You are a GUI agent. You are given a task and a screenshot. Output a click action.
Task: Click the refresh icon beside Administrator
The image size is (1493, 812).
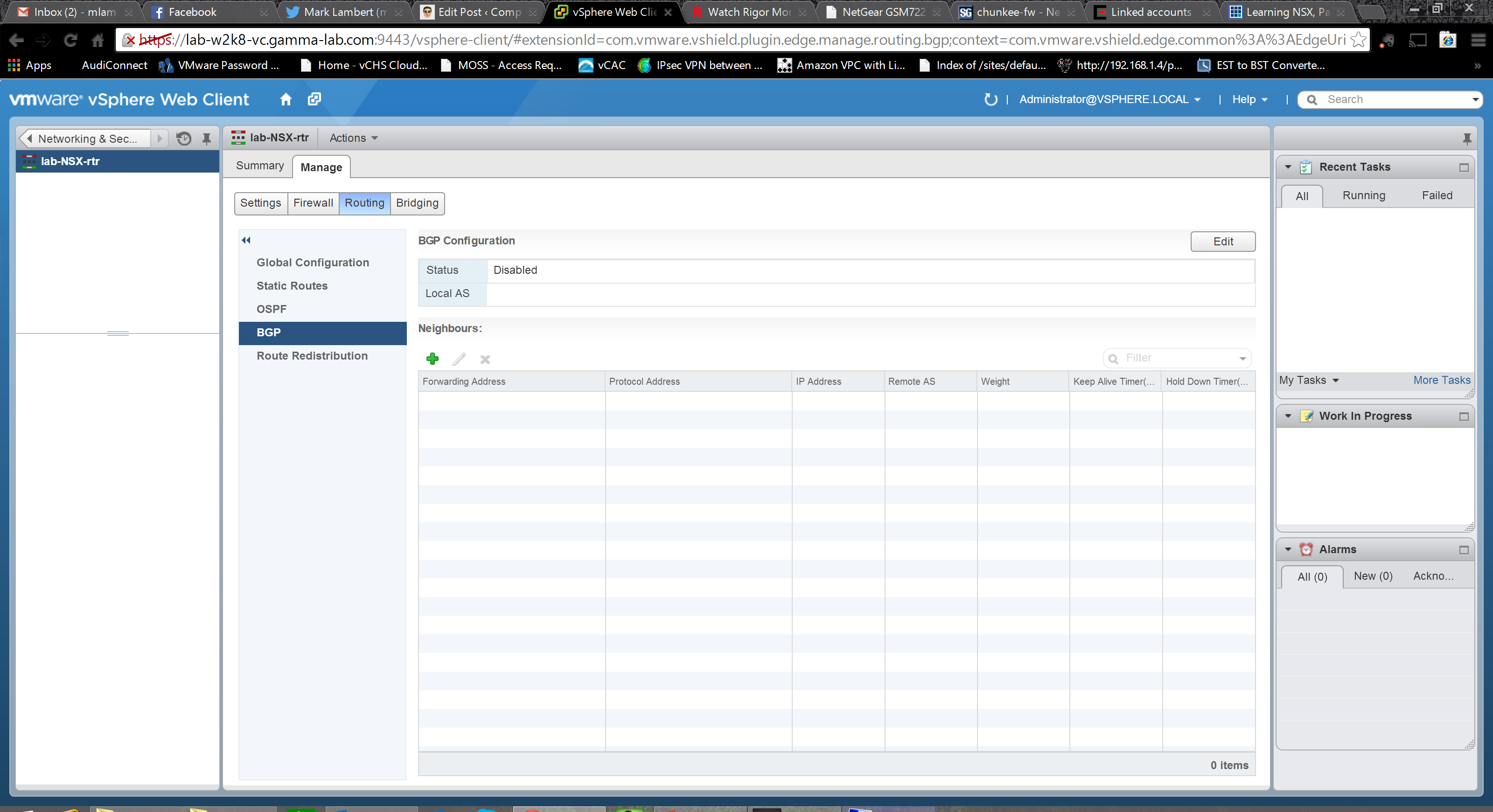click(991, 100)
